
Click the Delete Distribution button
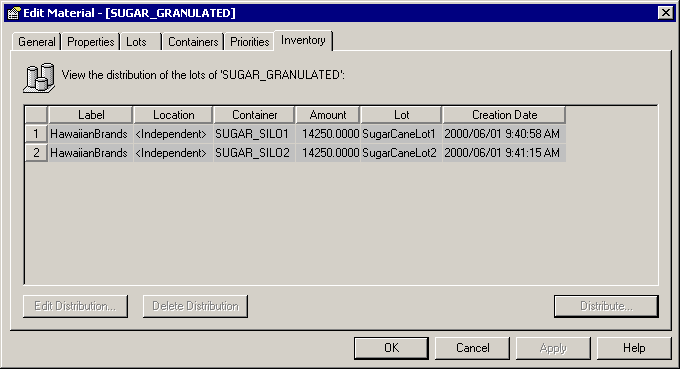point(195,306)
